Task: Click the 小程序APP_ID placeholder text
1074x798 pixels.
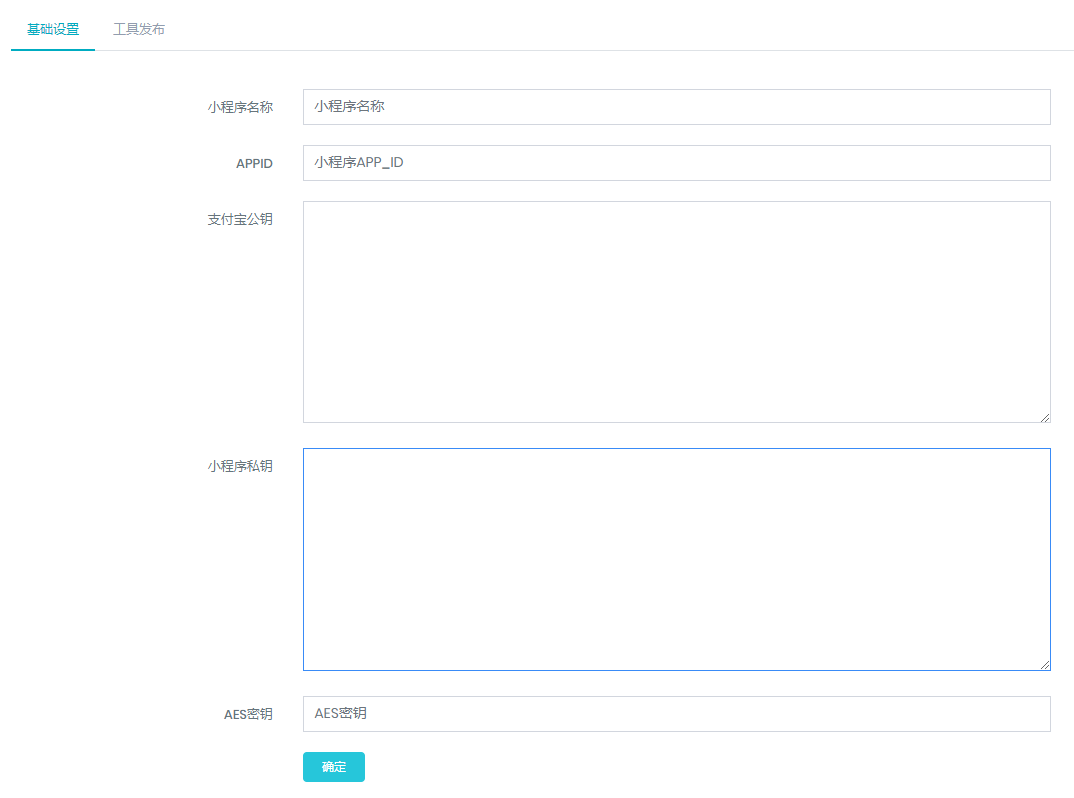Action: (359, 162)
